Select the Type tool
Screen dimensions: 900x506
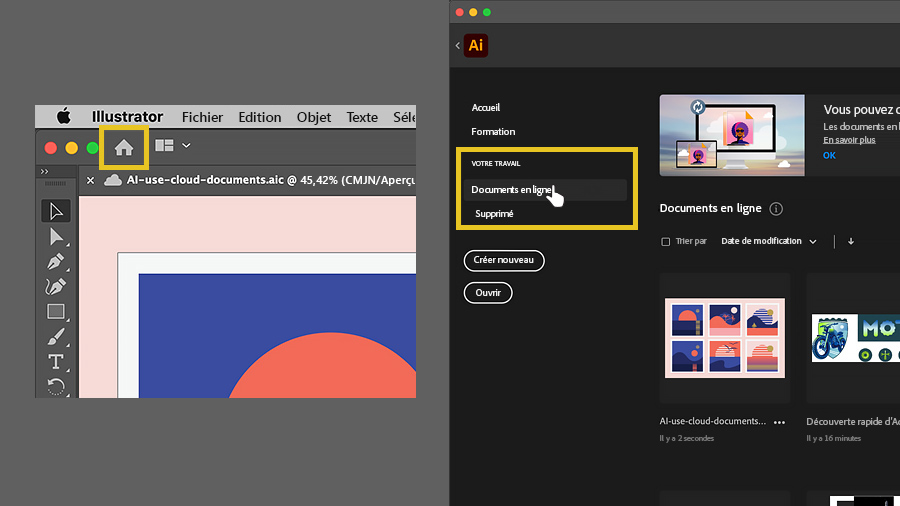click(56, 361)
